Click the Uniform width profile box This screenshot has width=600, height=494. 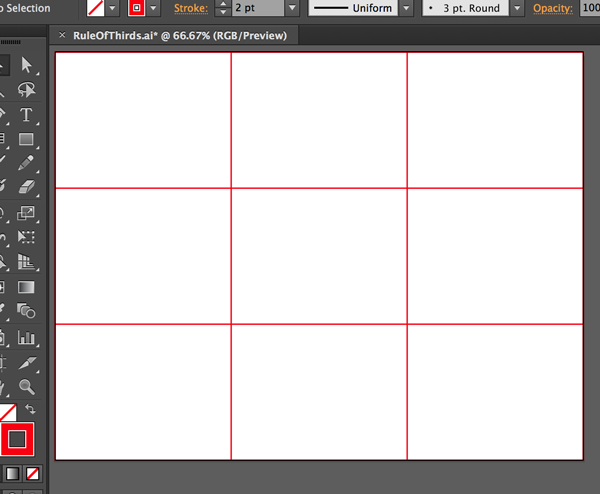pyautogui.click(x=353, y=8)
